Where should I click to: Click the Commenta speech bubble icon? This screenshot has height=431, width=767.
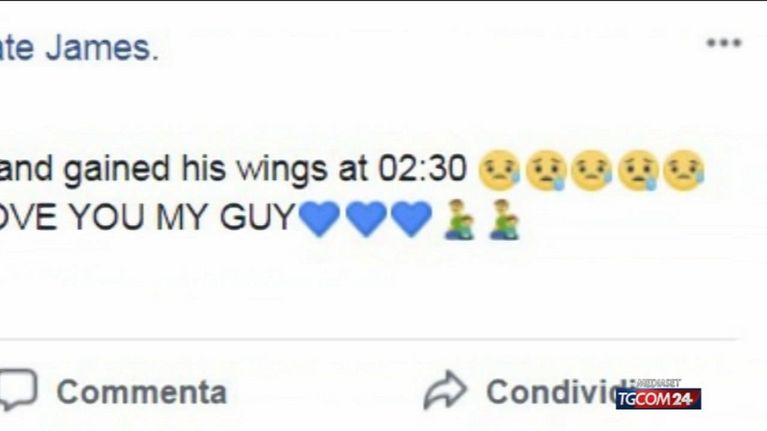(x=17, y=389)
